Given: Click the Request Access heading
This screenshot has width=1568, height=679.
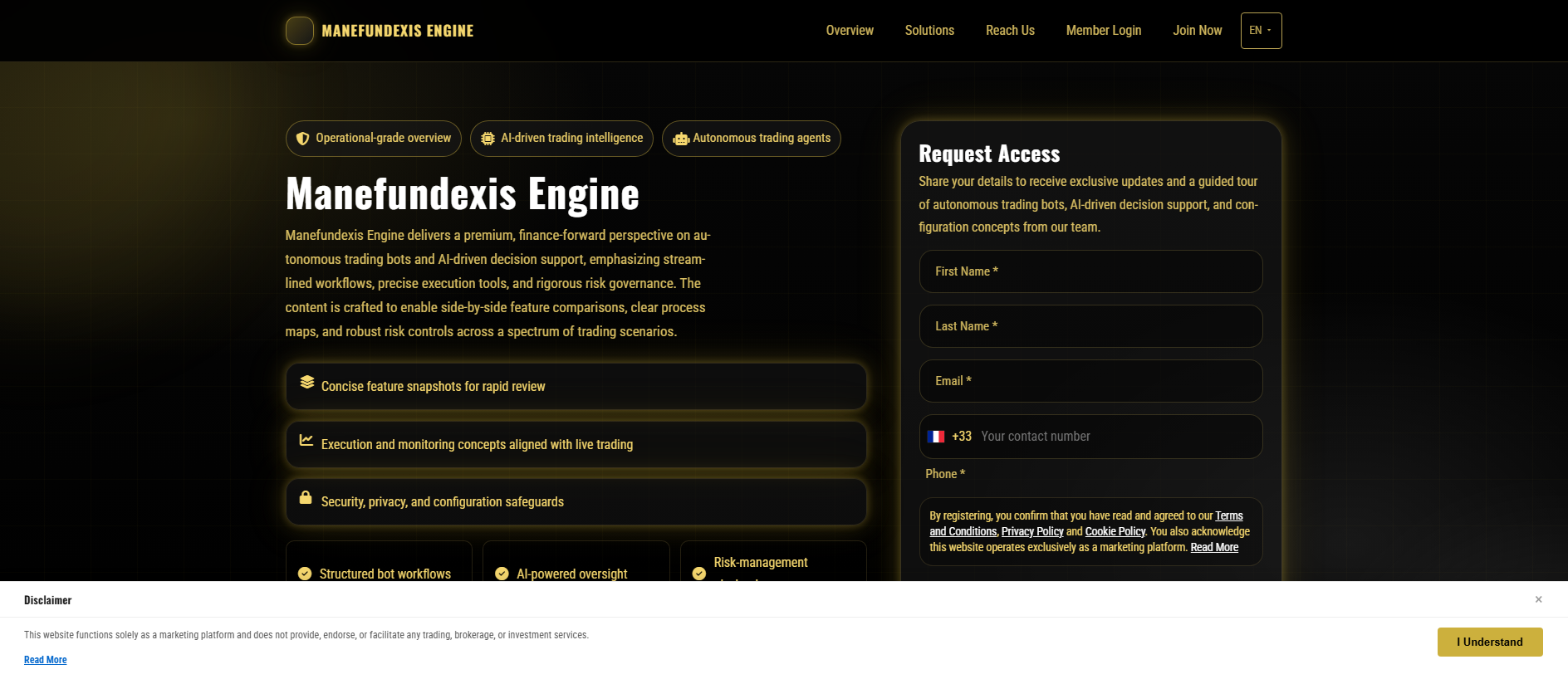Looking at the screenshot, I should [989, 154].
